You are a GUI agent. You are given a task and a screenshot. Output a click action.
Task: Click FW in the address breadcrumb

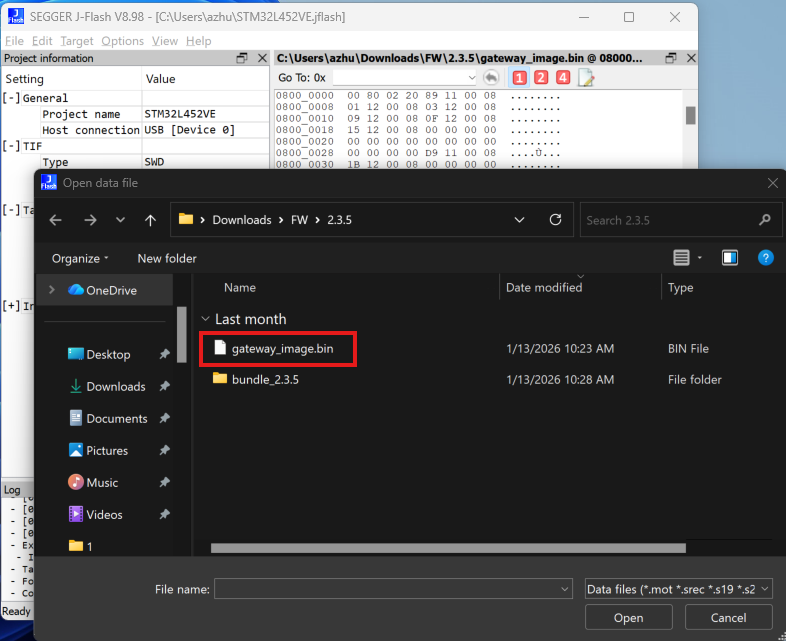coord(299,220)
